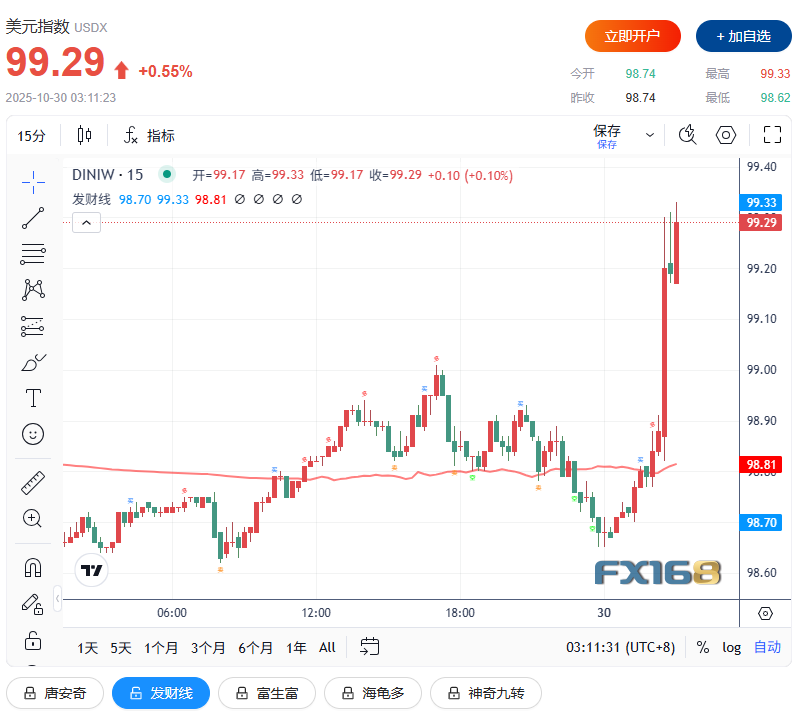Select the XABCD pattern tool
The image size is (800, 718).
coord(33,289)
